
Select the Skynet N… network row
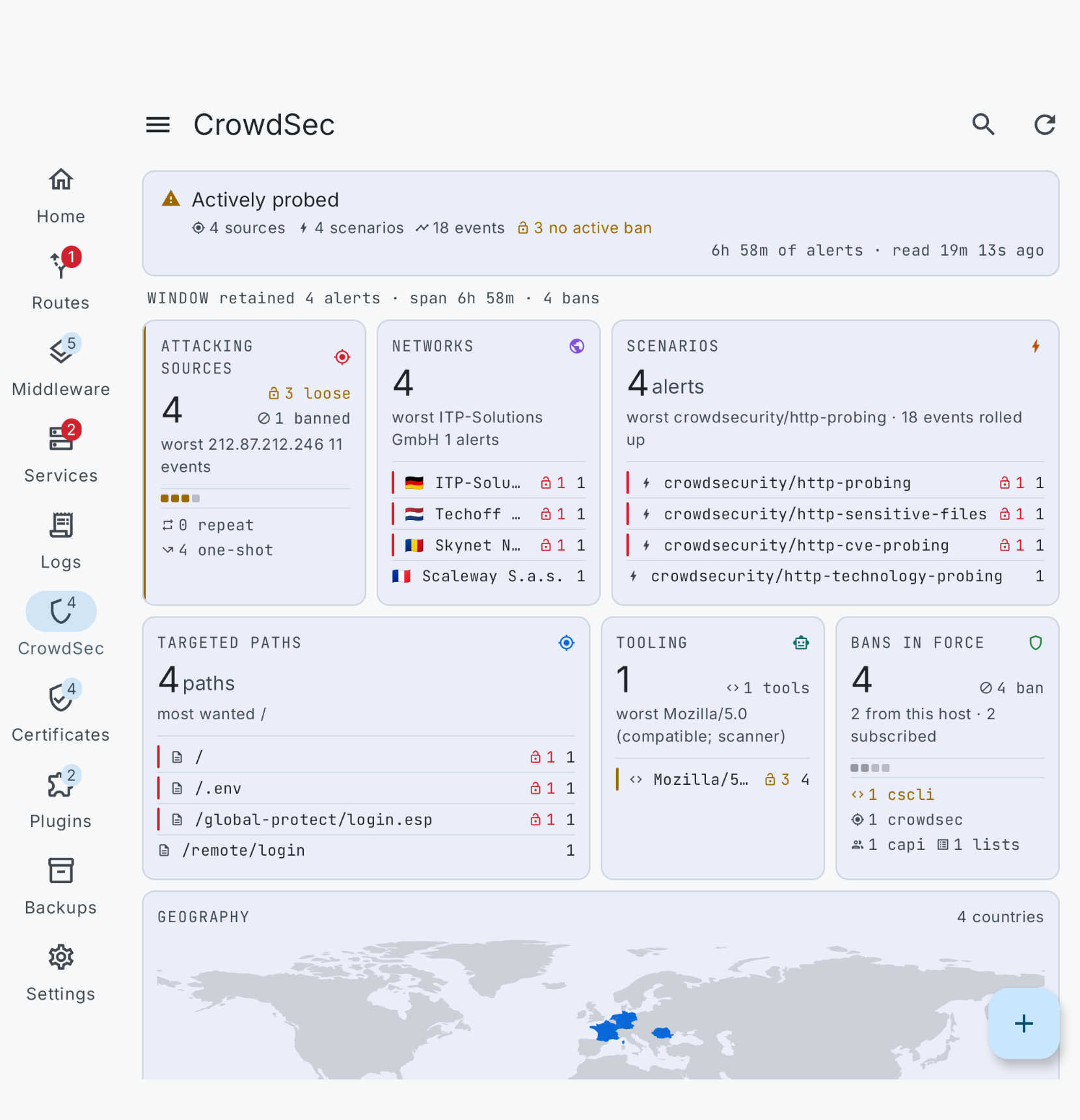click(489, 545)
